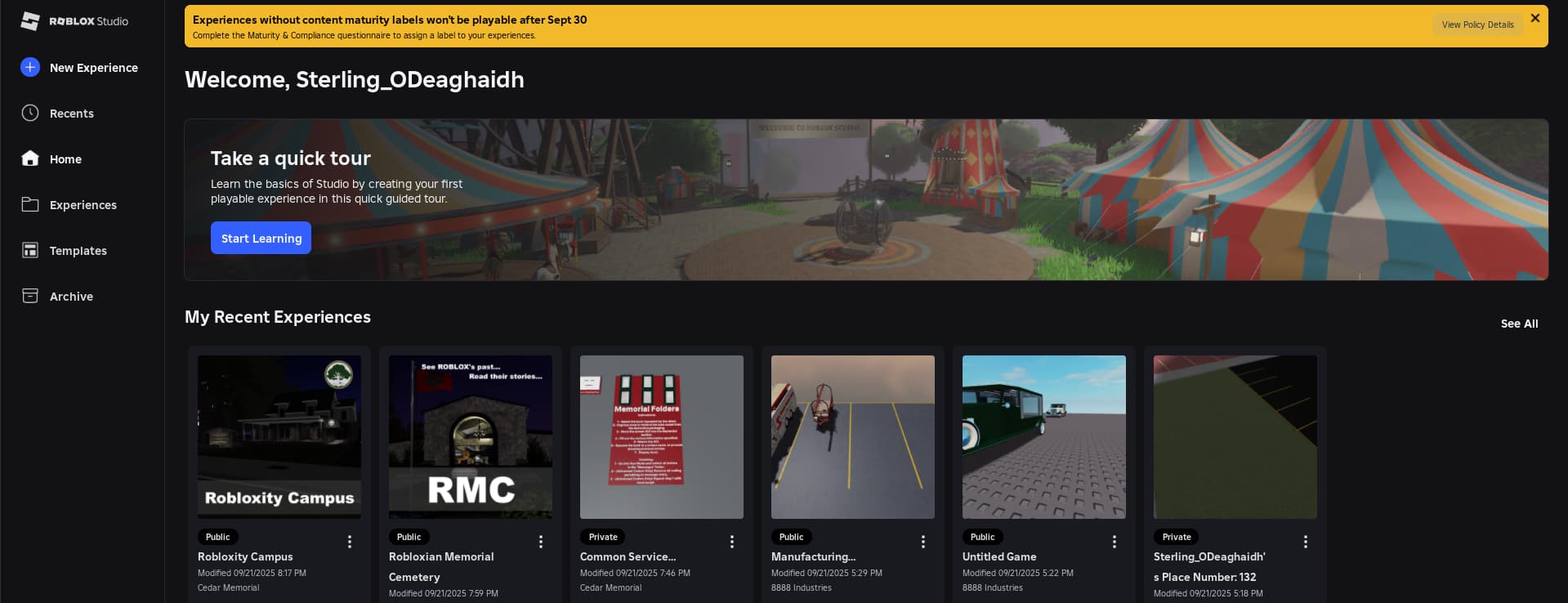This screenshot has width=1568, height=603.
Task: Open options menu for Common Service
Action: pos(732,542)
